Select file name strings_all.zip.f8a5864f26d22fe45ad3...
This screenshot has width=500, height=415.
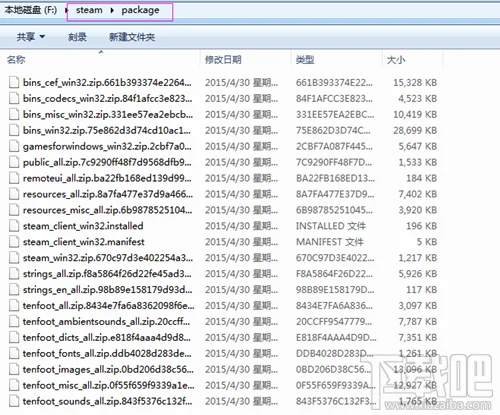point(107,274)
